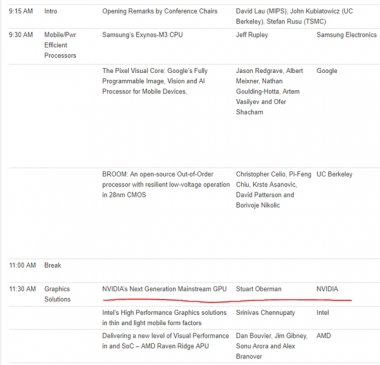Select the conference chairs names cell

click(x=294, y=16)
